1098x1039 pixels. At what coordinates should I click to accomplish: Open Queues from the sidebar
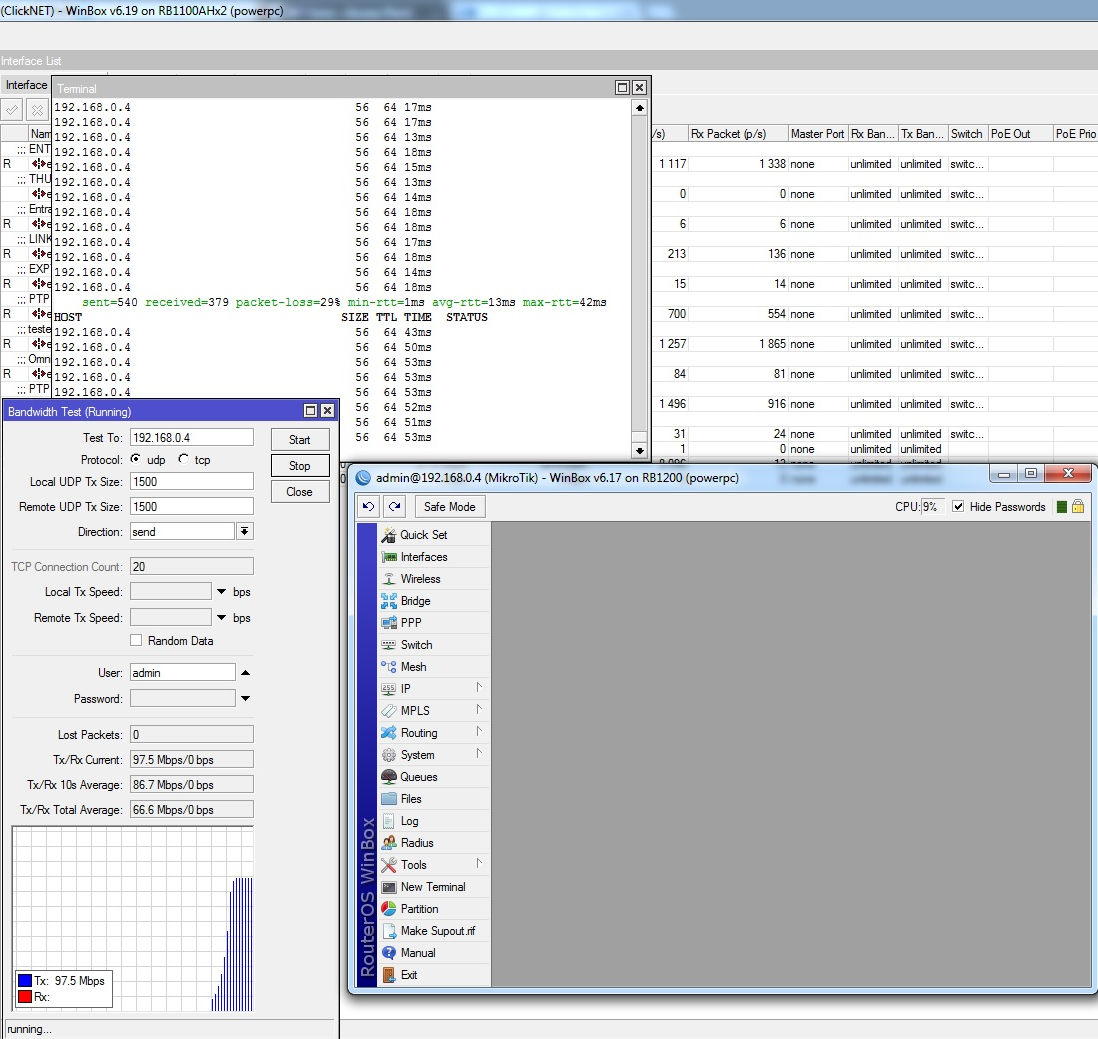pos(418,777)
